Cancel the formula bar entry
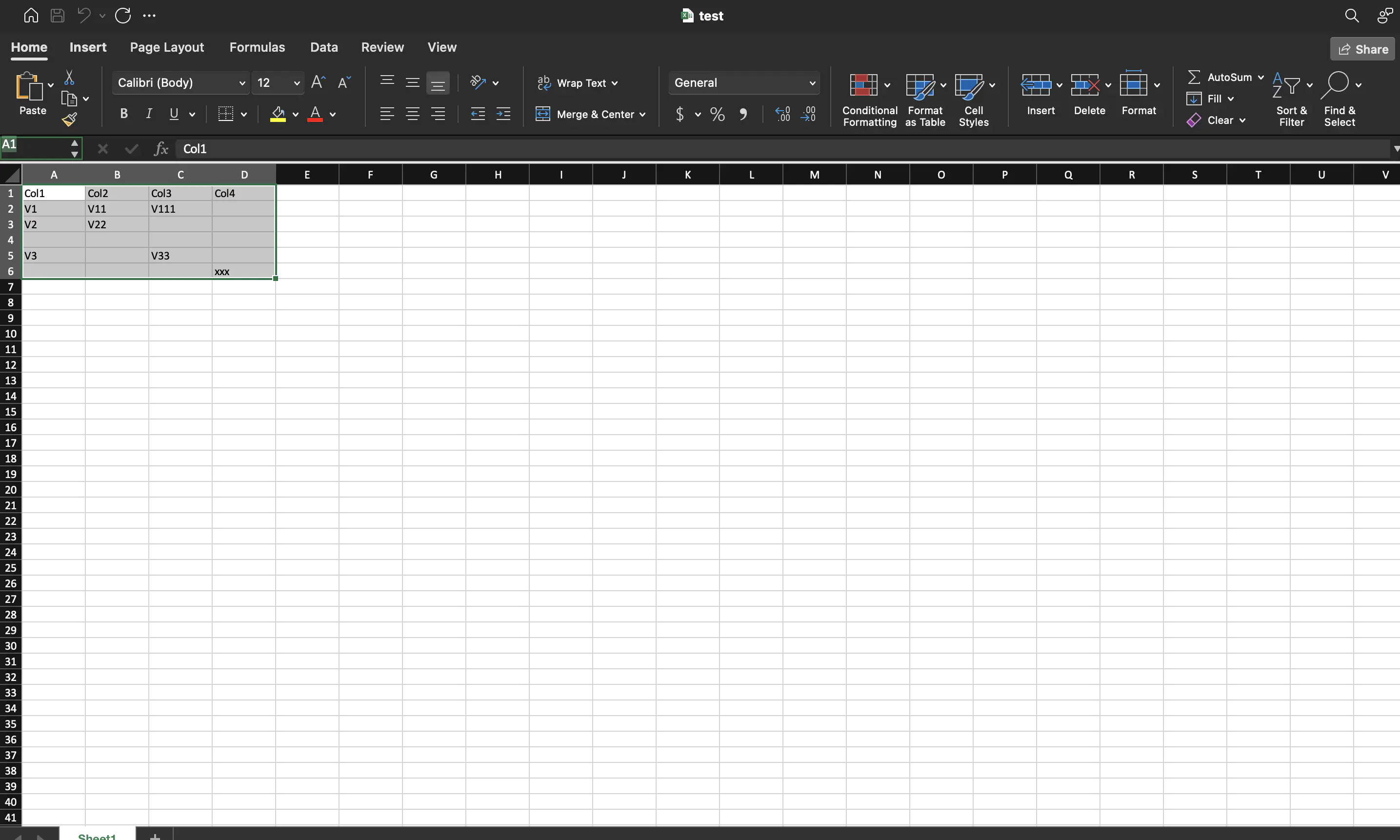The height and width of the screenshot is (840, 1400). [x=102, y=148]
